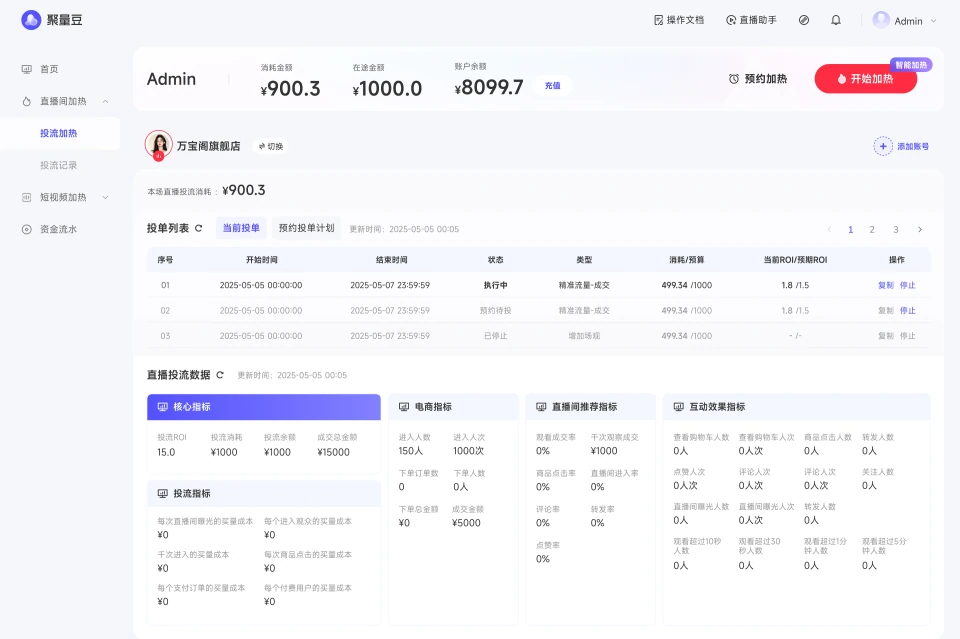Viewport: 960px width, 639px height.
Task: Click the 核心指标 header icon
Action: coord(162,406)
